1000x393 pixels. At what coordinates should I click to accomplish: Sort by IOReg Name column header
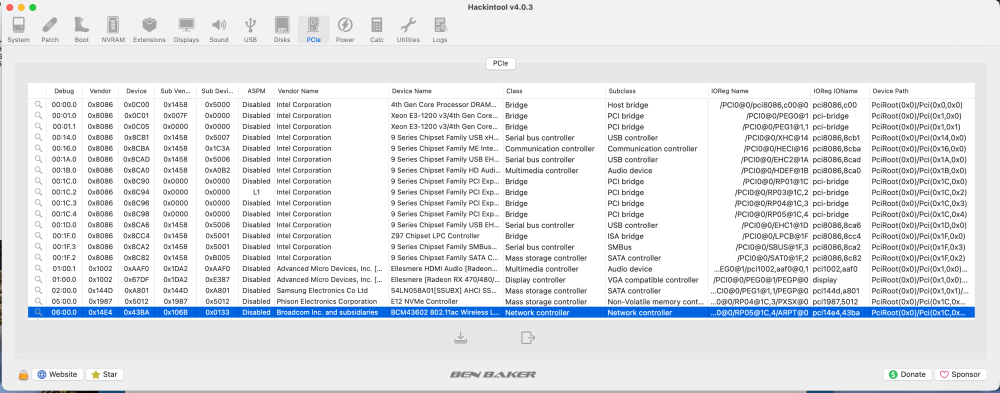point(760,91)
